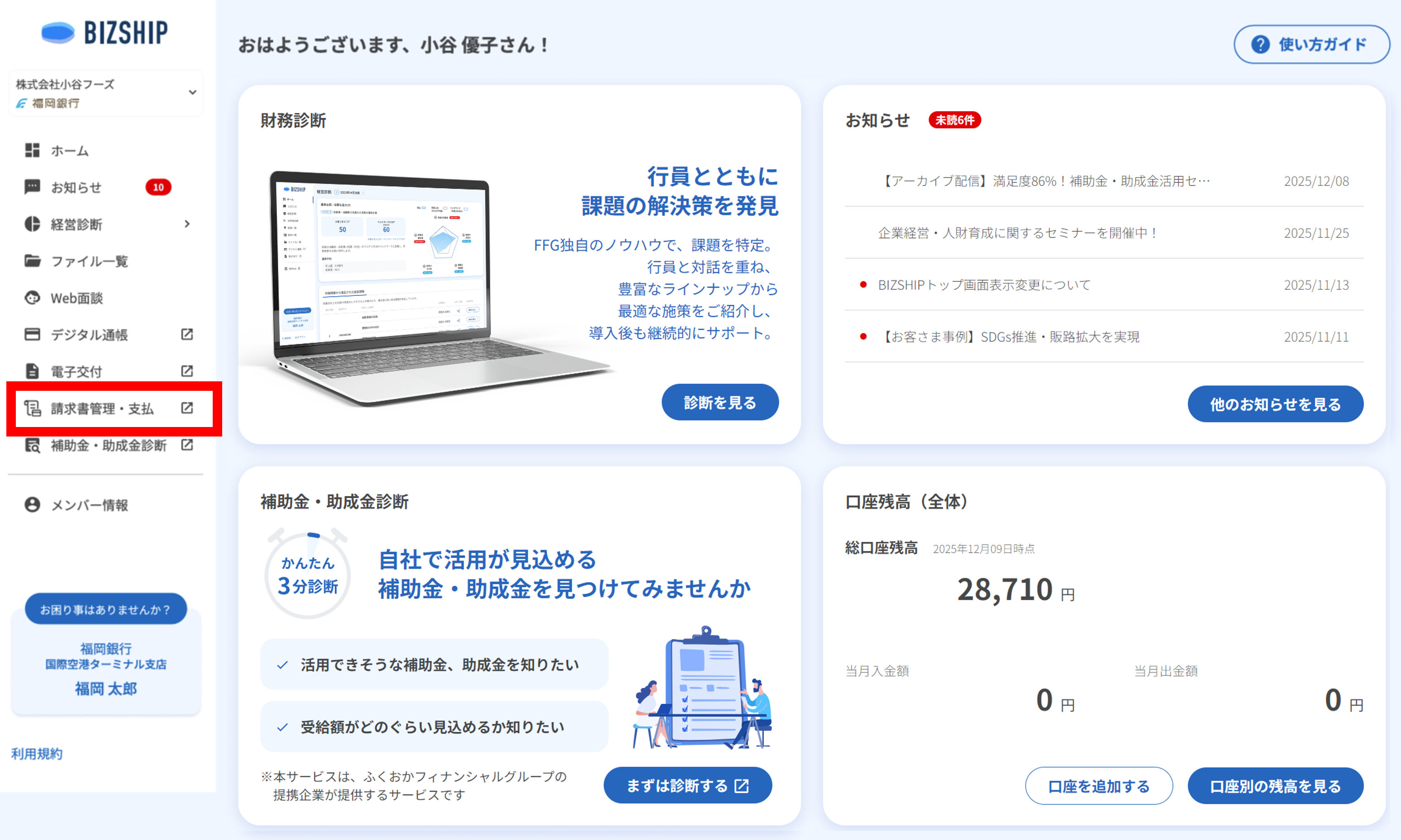Click the 経営診断 pie-chart icon

tap(32, 224)
